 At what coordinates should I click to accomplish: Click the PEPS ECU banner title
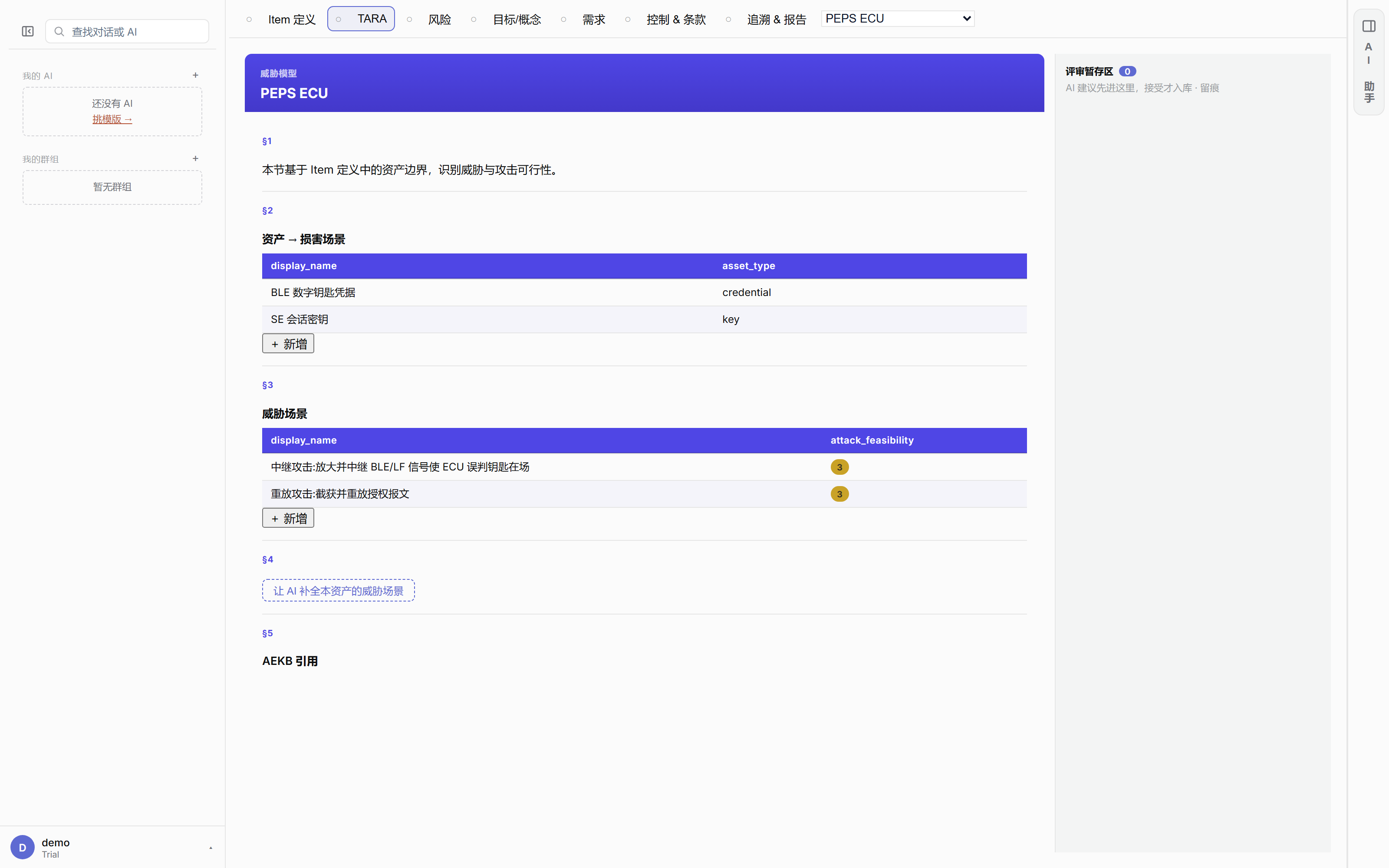pyautogui.click(x=294, y=93)
